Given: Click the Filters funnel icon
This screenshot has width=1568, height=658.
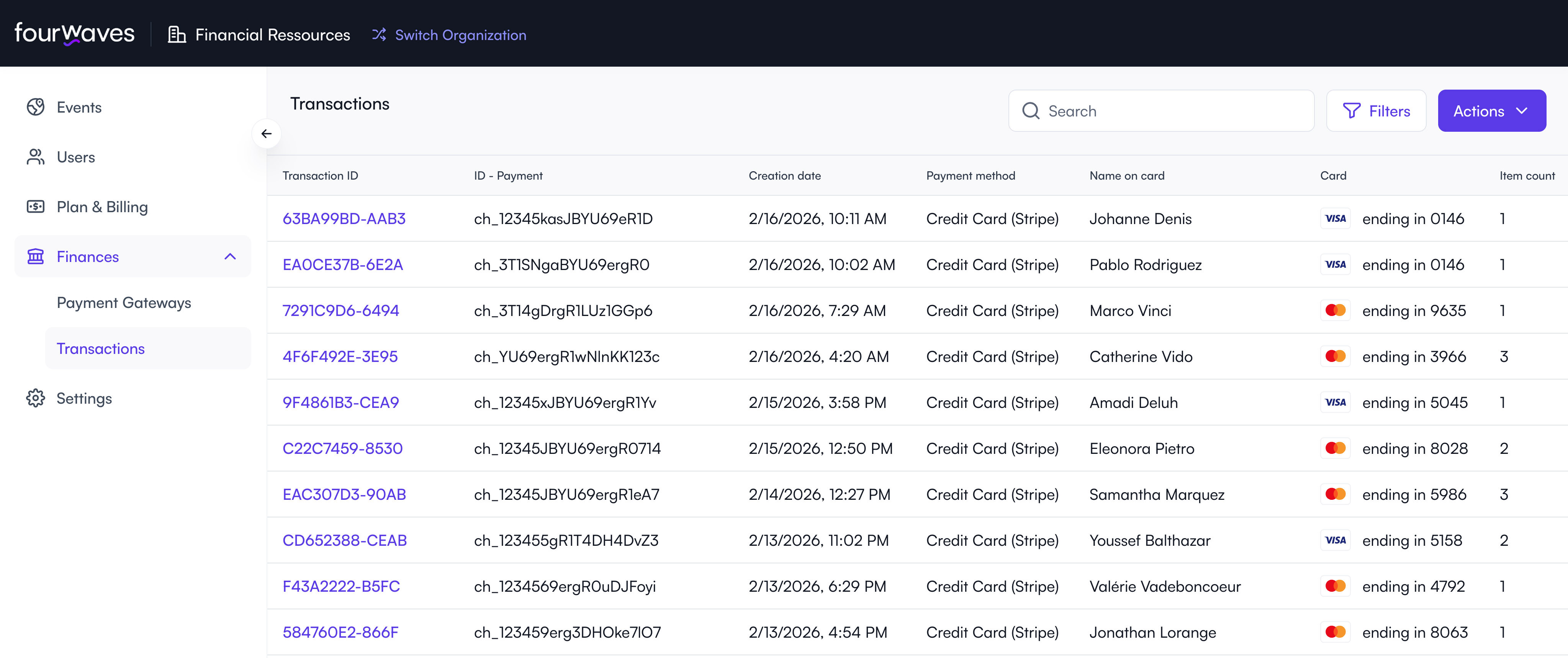Looking at the screenshot, I should 1352,111.
